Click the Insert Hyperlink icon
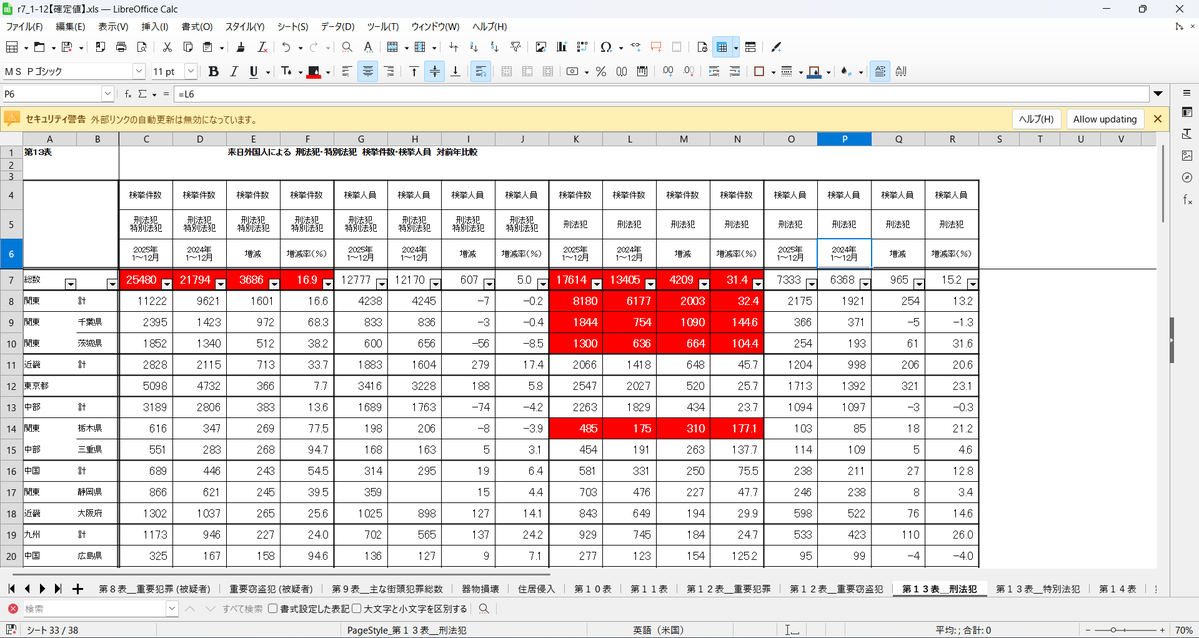 [635, 47]
